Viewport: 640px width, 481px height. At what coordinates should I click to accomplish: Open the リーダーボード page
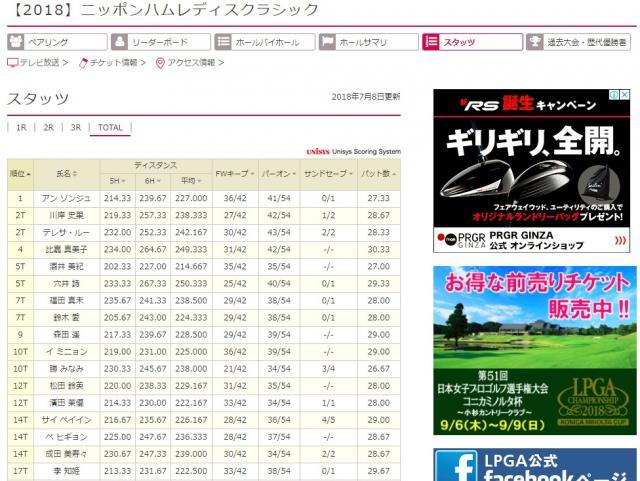click(161, 42)
